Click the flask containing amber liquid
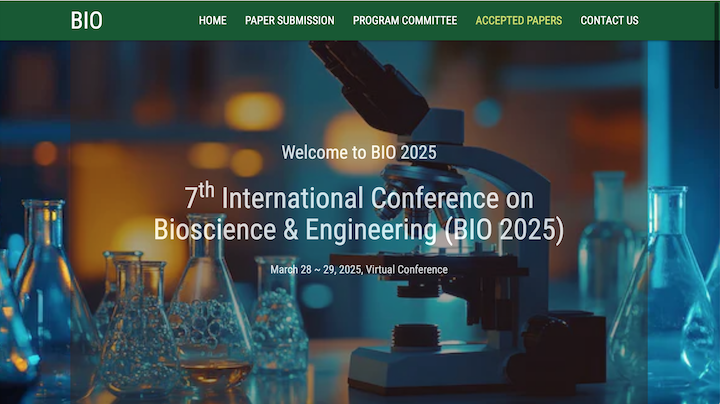 click(x=212, y=340)
